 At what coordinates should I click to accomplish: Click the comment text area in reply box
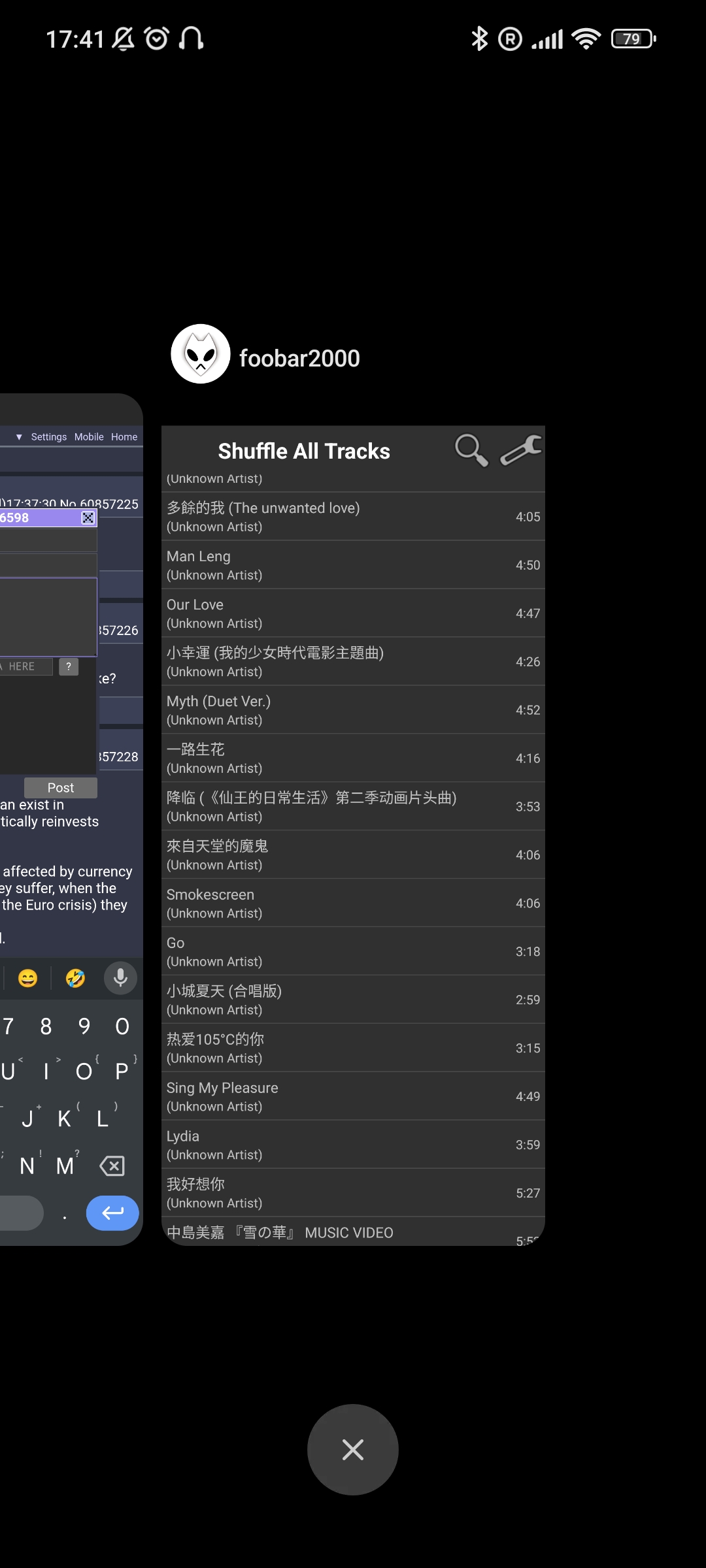tap(48, 617)
